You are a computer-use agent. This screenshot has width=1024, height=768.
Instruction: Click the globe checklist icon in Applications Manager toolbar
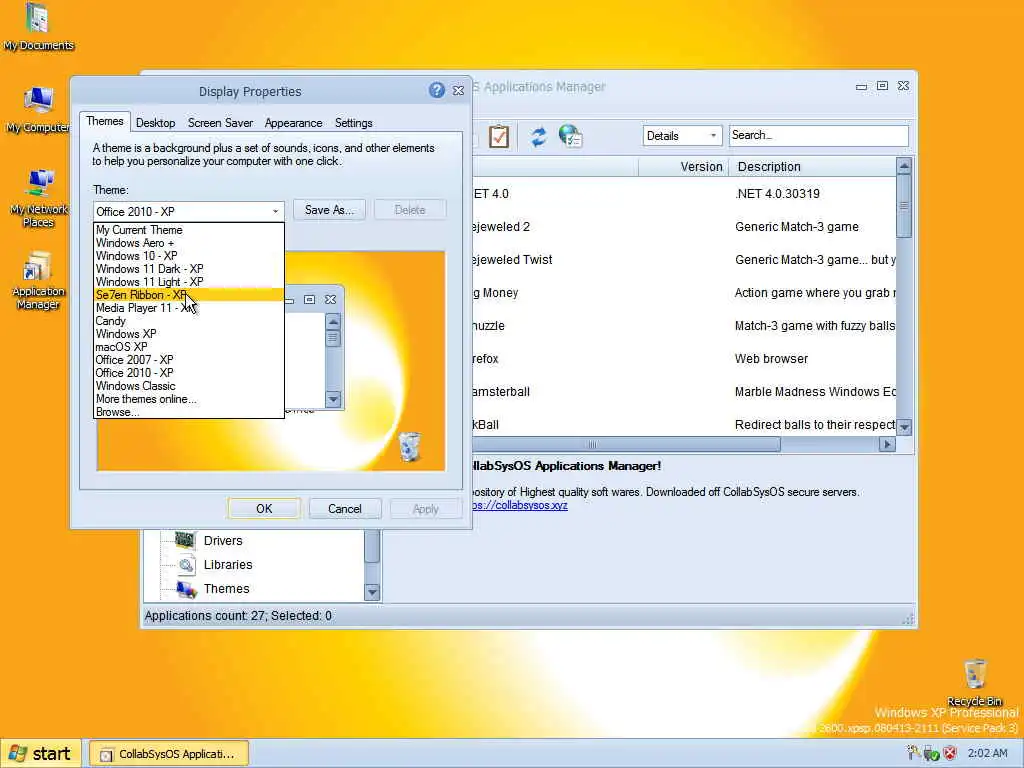(571, 136)
